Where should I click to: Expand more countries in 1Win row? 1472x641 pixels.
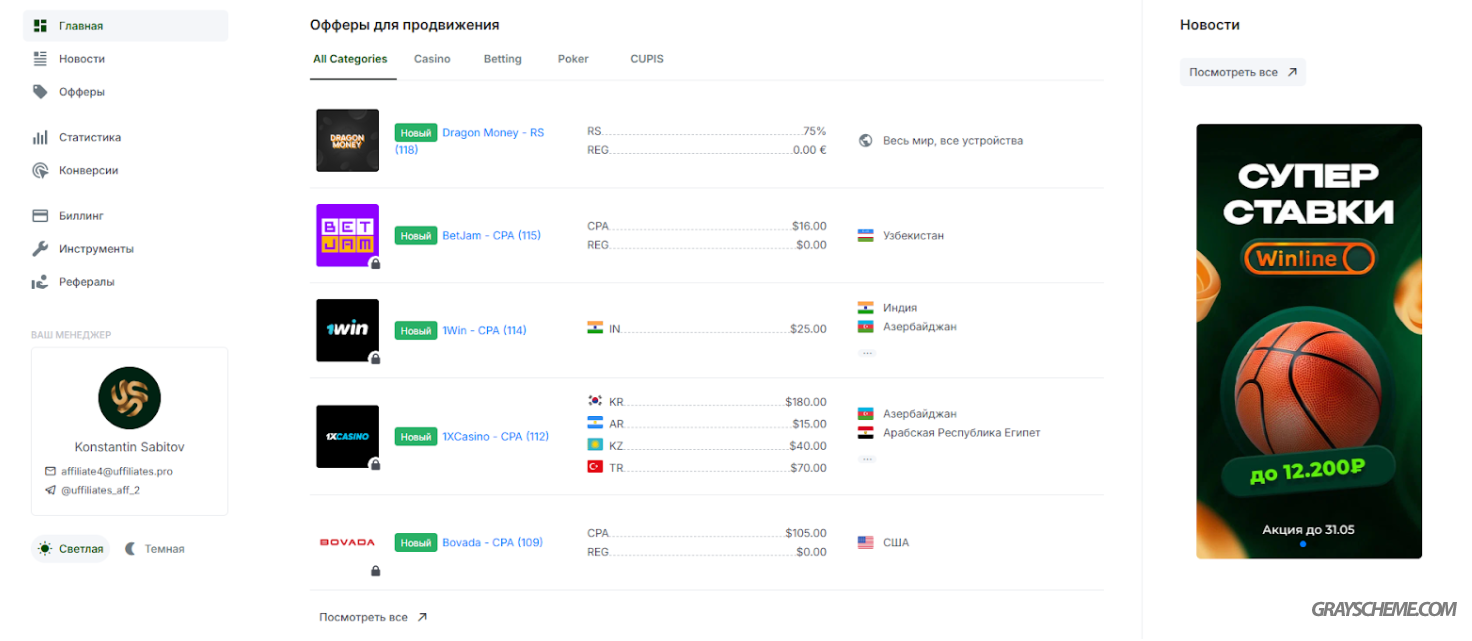point(867,352)
